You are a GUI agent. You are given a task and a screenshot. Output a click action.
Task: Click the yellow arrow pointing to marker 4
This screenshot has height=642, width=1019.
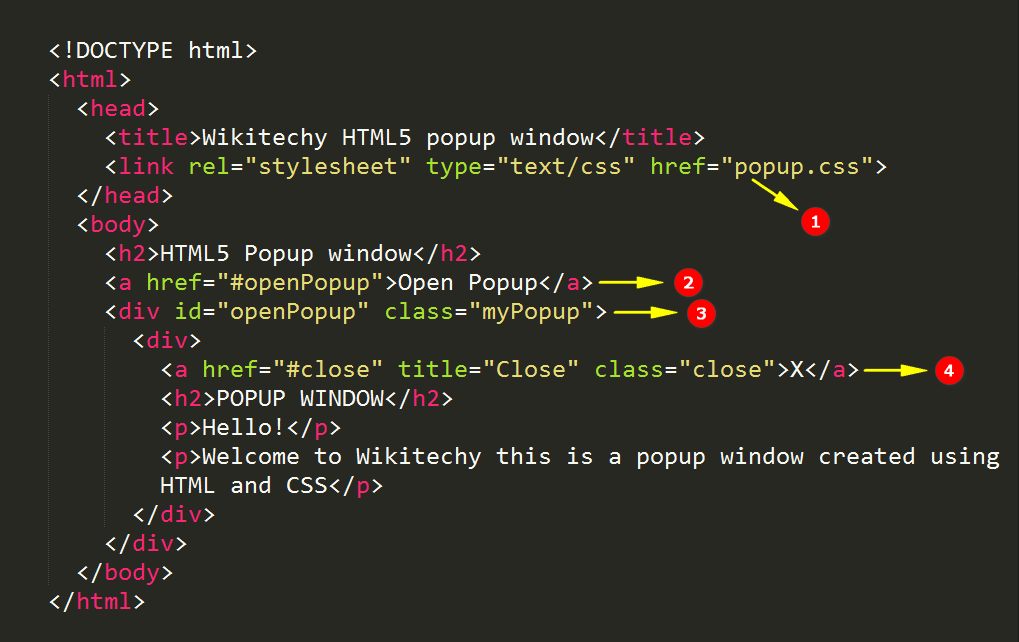click(x=896, y=370)
